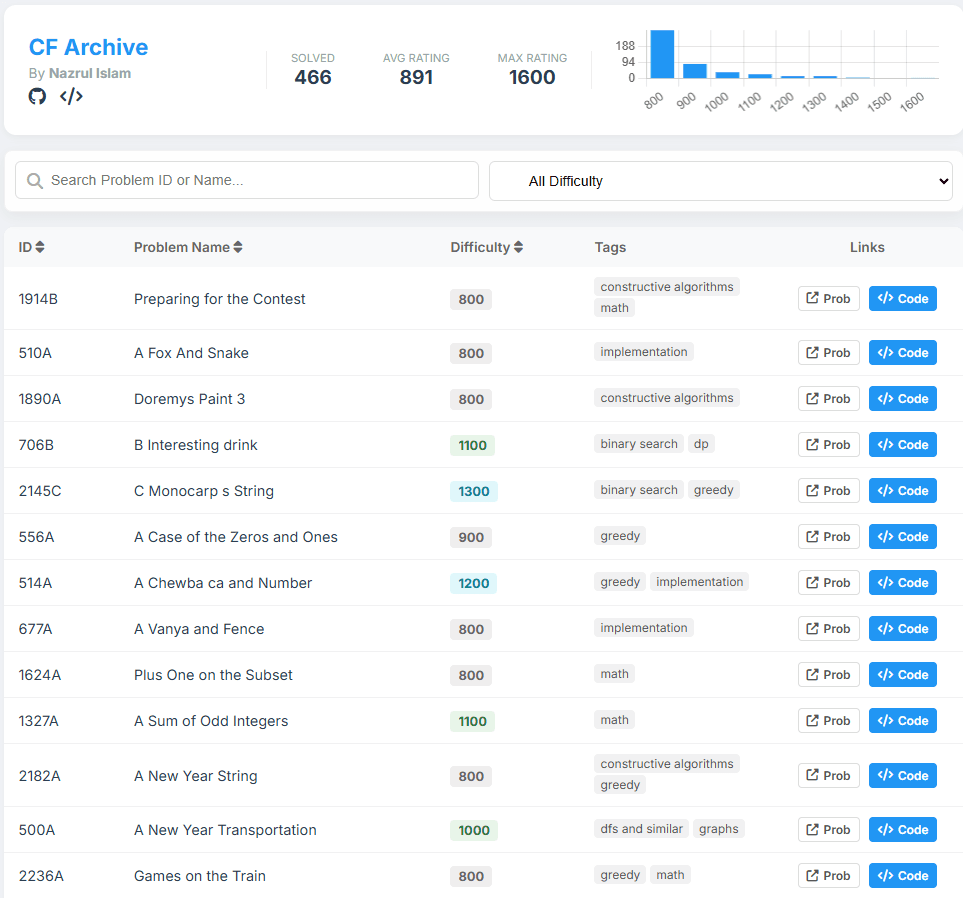Open Prob link for Chewba ca and Number

[828, 583]
